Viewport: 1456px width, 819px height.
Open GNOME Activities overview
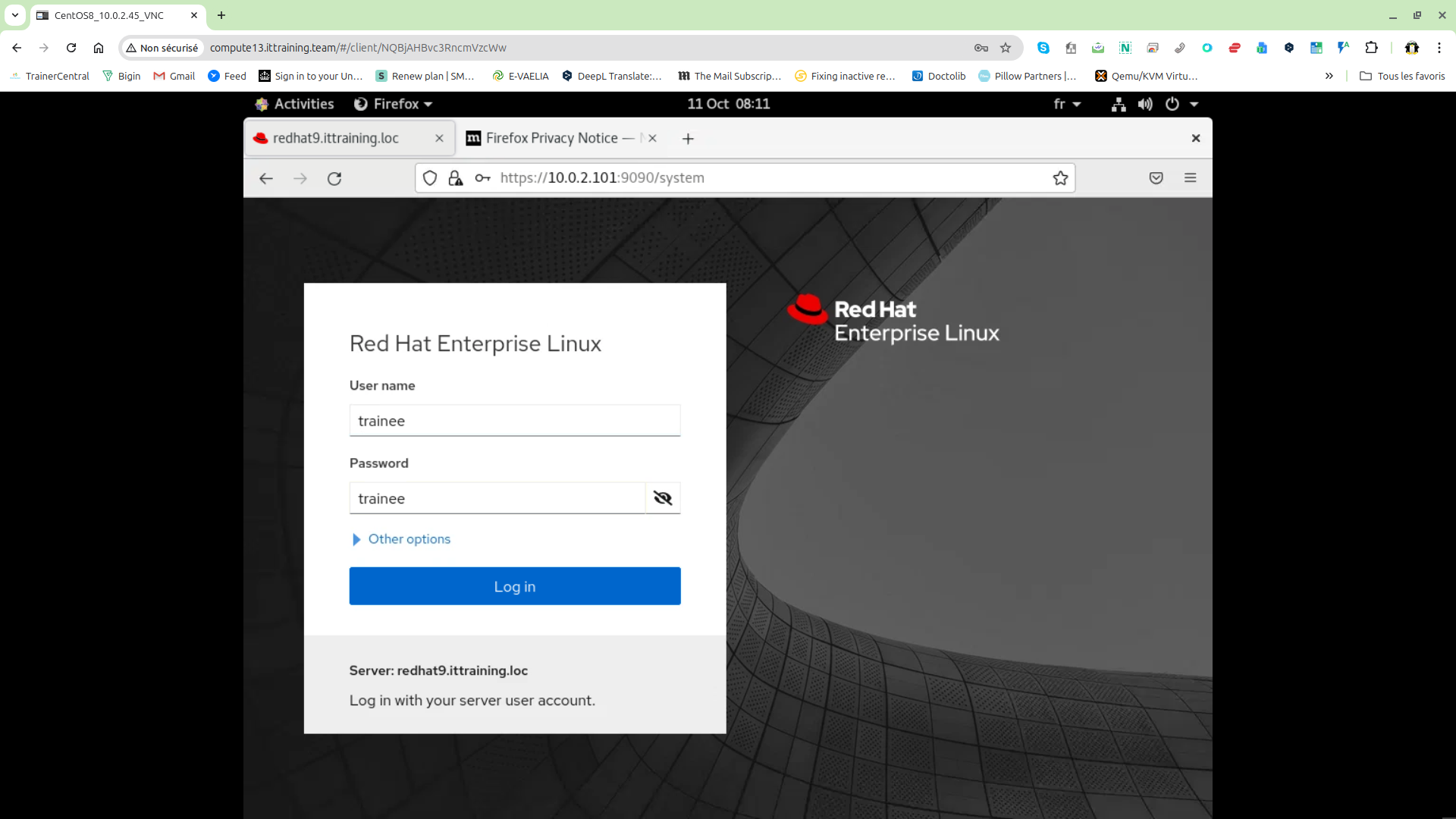tap(295, 104)
